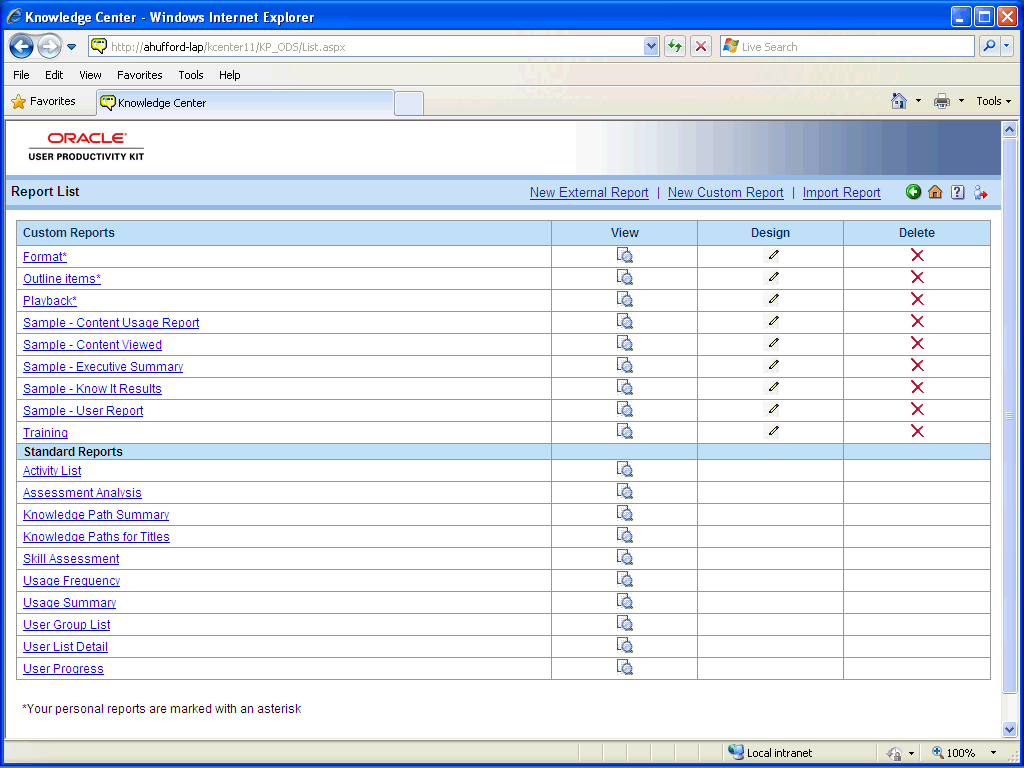Open the Tools menu in menu bar

click(x=191, y=75)
